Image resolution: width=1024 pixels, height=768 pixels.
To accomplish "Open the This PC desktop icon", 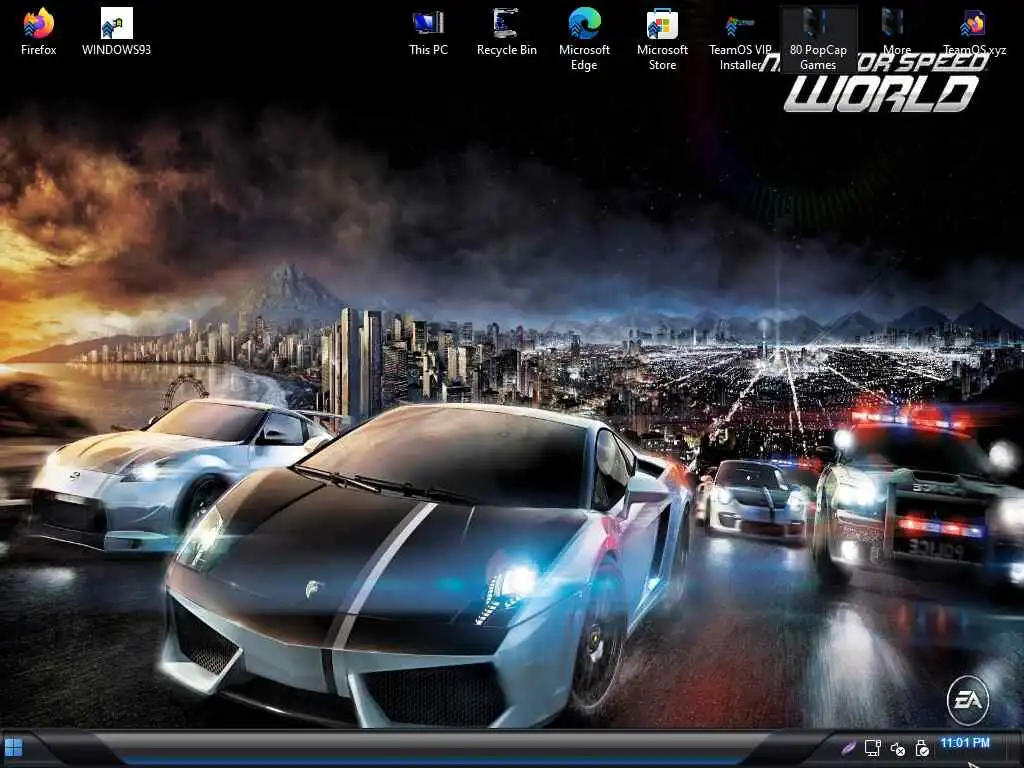I will 428,31.
